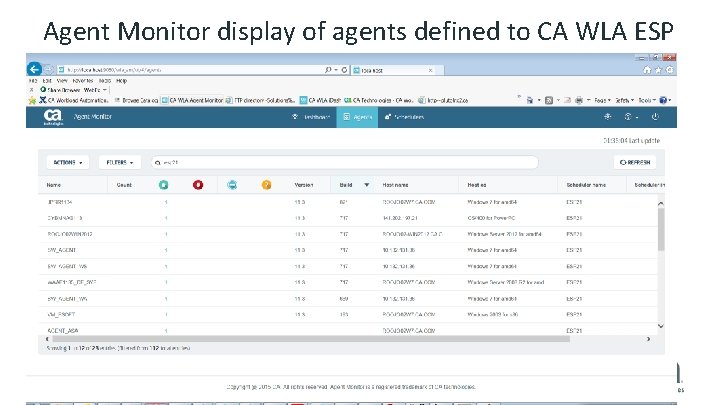This screenshot has width=720, height=405.
Task: Click the Windows Server 2012 for amd64 cell
Action: coord(504,234)
